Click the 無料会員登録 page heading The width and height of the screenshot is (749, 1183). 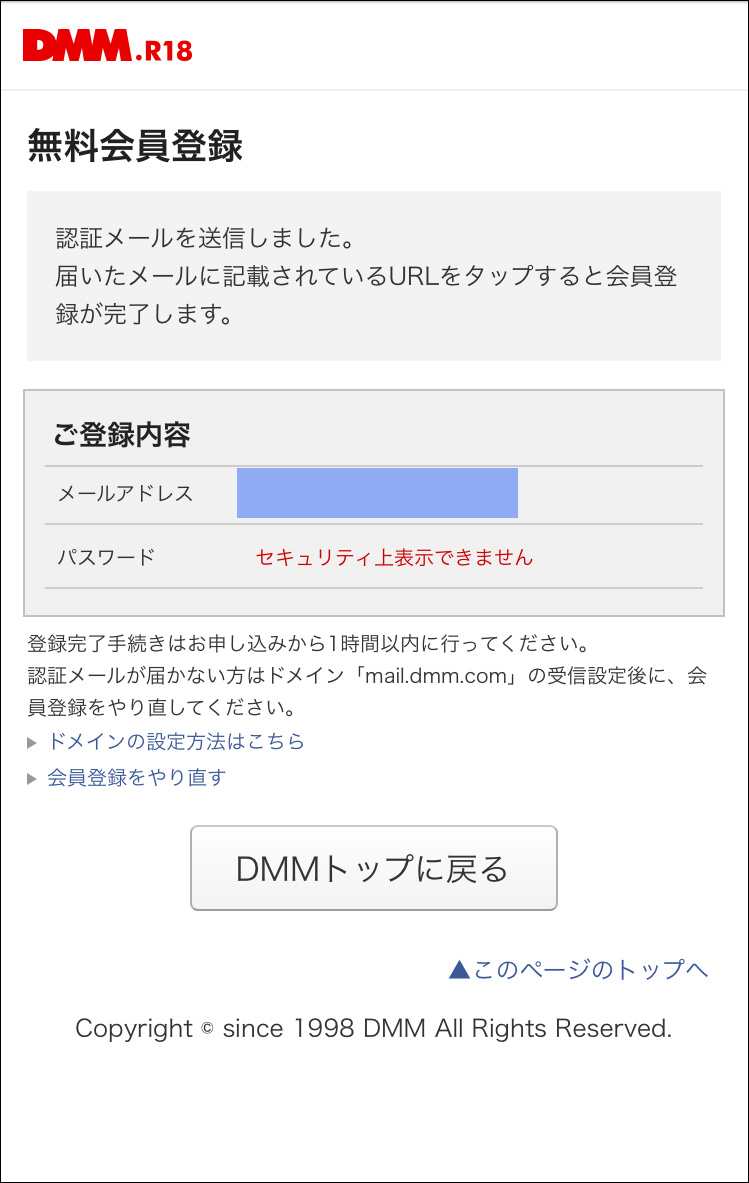(135, 147)
